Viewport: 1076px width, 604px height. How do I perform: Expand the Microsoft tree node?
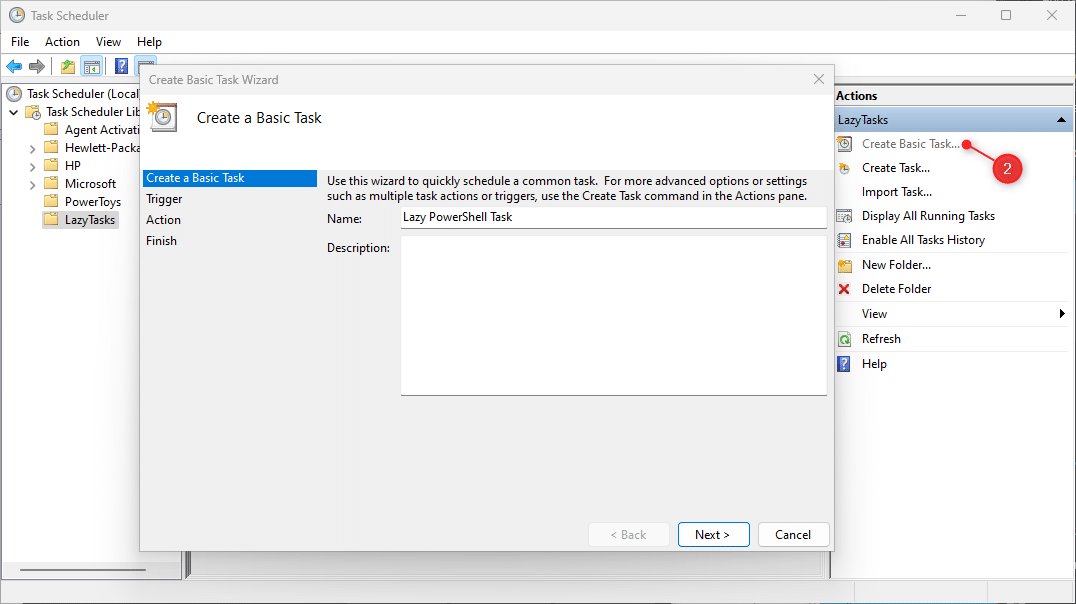pyautogui.click(x=31, y=183)
